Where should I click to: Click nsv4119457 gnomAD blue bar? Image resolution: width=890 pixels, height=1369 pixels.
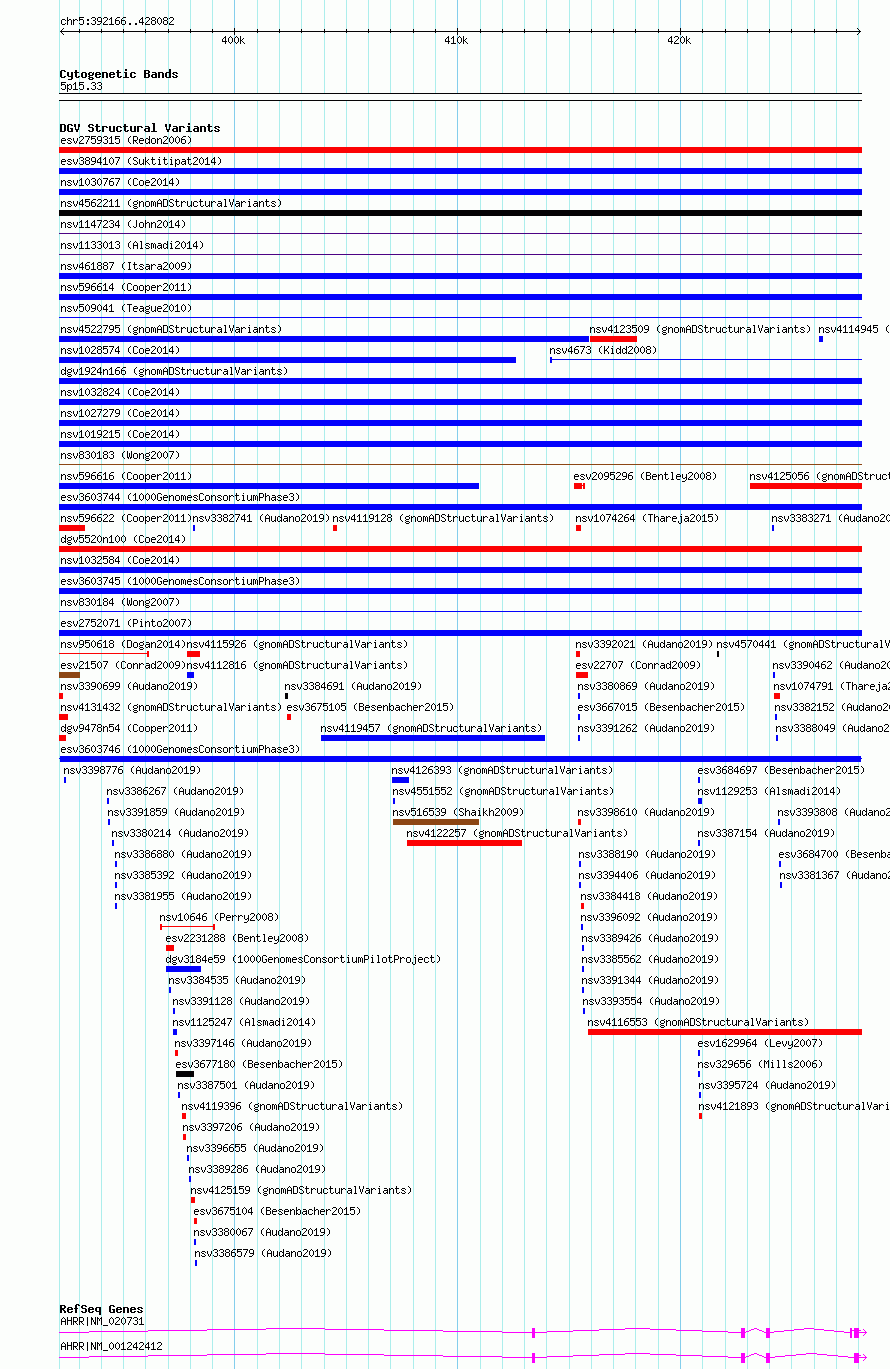tap(433, 738)
